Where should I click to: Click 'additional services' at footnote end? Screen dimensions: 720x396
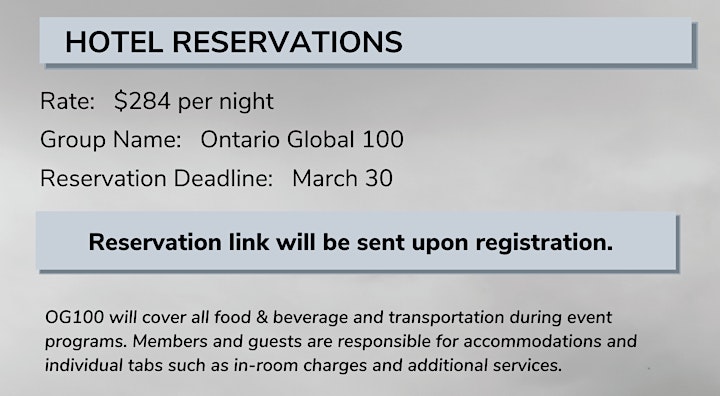[x=485, y=365]
